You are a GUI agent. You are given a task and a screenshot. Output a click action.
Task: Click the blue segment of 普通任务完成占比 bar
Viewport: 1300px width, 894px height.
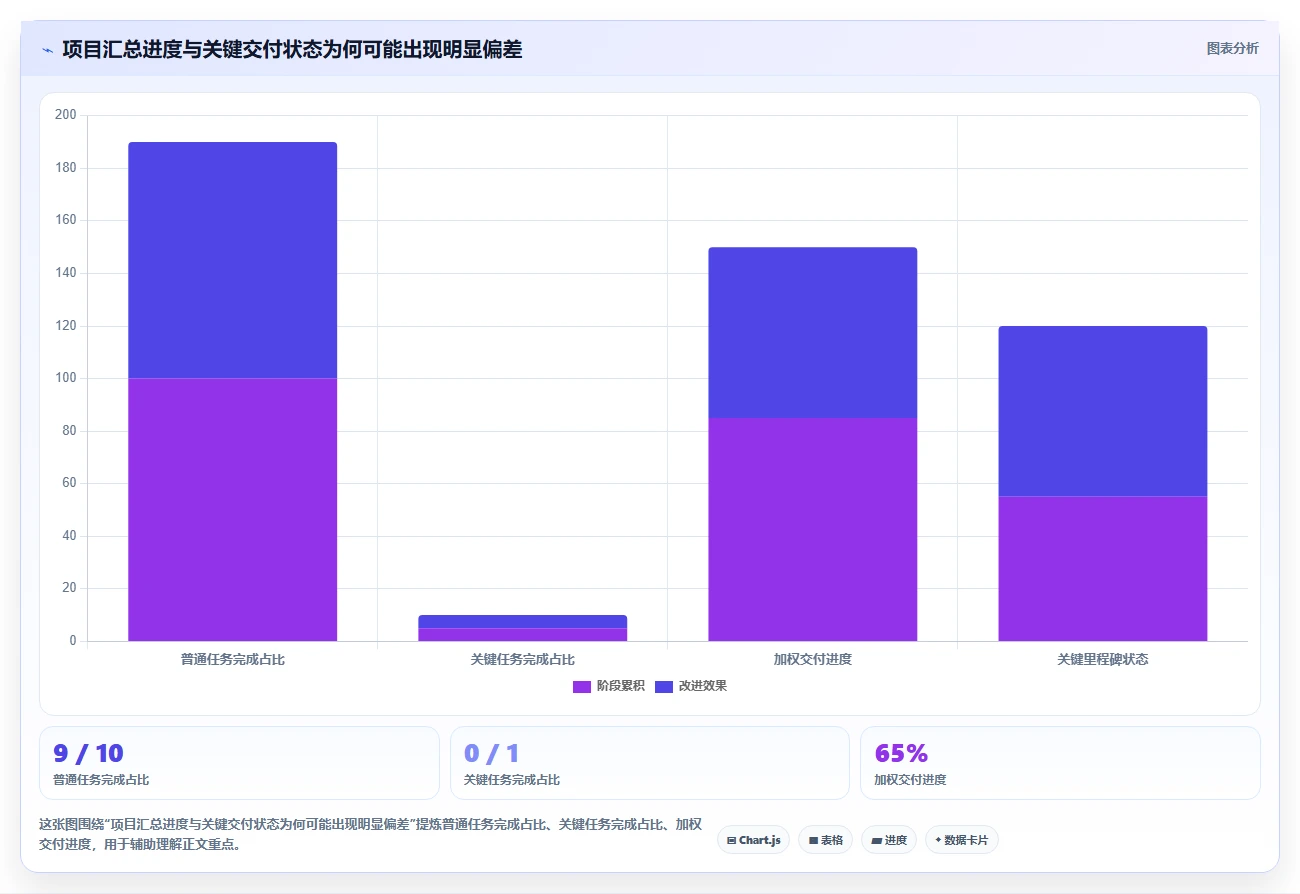pyautogui.click(x=233, y=260)
